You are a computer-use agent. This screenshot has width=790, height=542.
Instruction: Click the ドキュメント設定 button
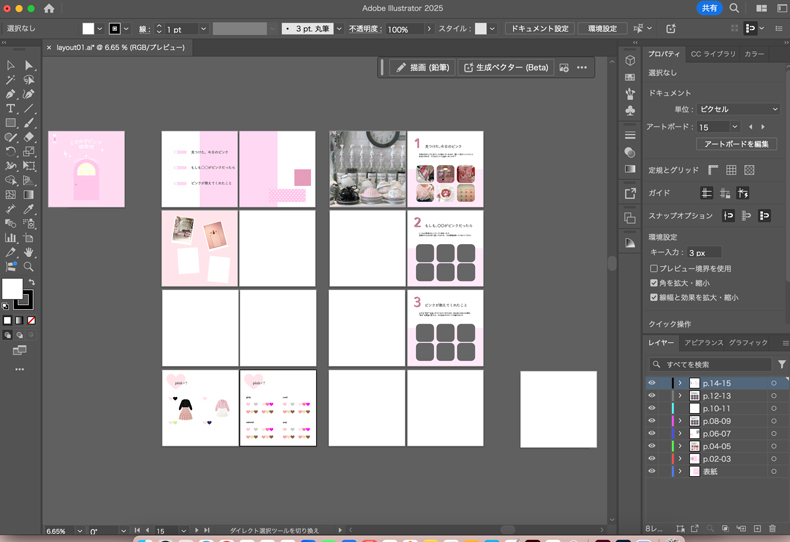539,29
